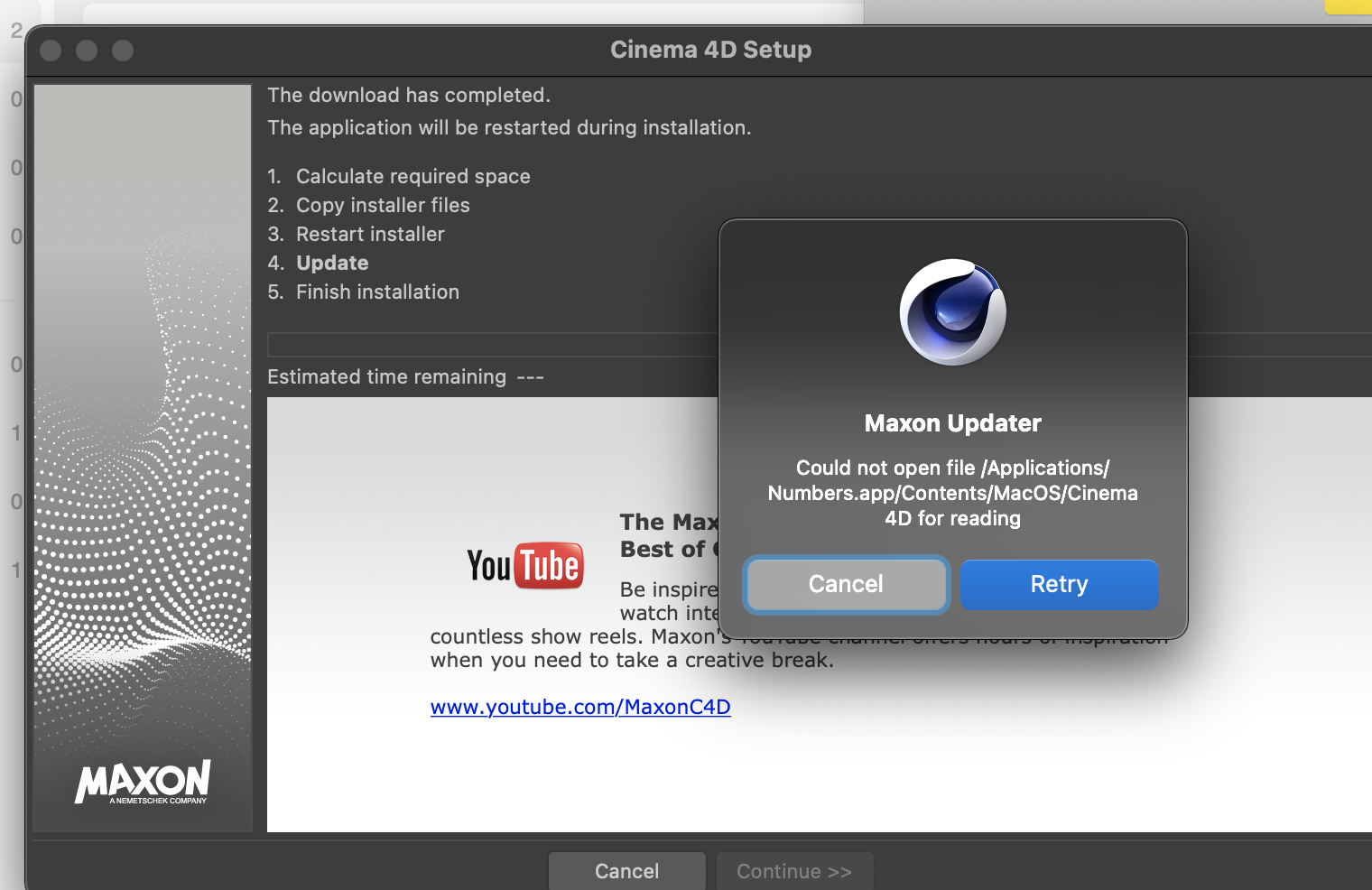Click 'The application will be restarted' text
Image resolution: width=1372 pixels, height=890 pixels.
tap(509, 127)
